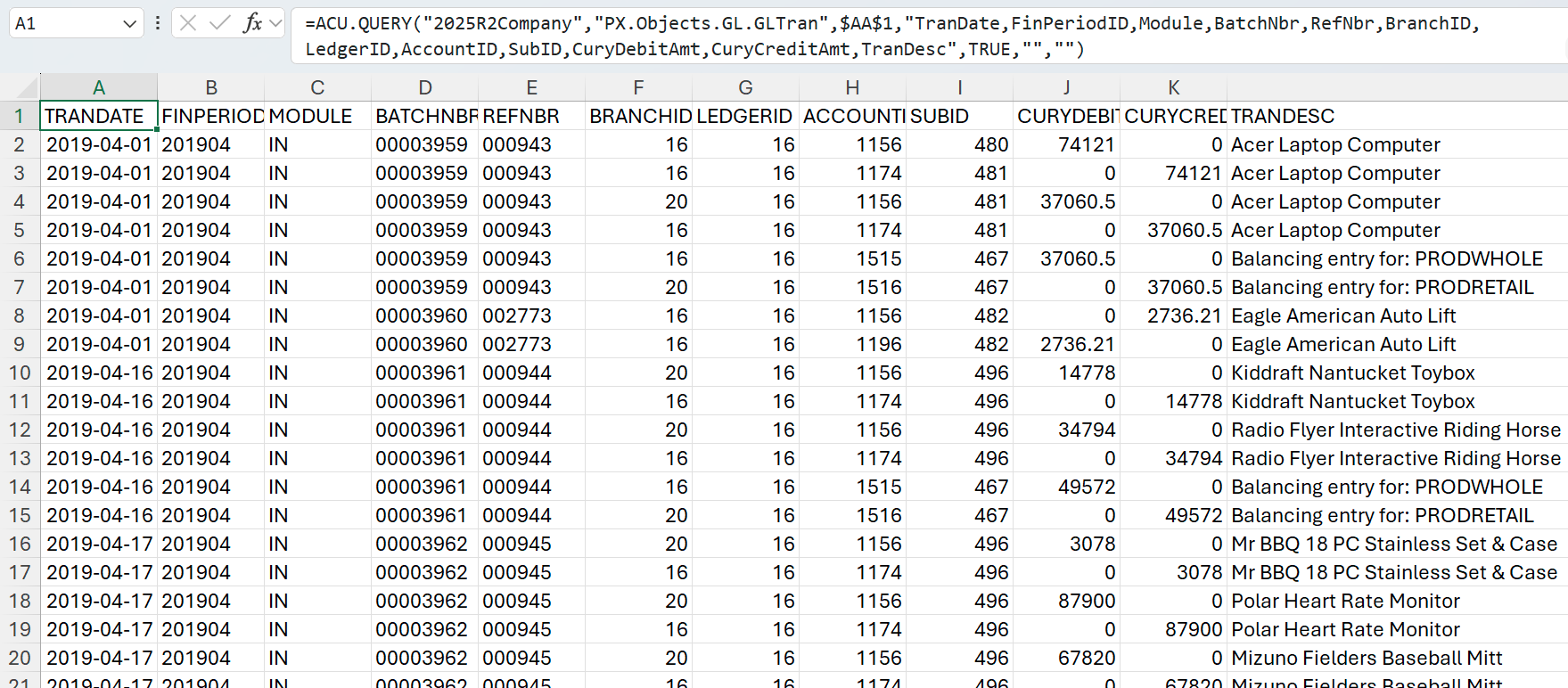The image size is (1568, 688).
Task: Click the Enter checkmark formula icon
Action: (x=219, y=23)
